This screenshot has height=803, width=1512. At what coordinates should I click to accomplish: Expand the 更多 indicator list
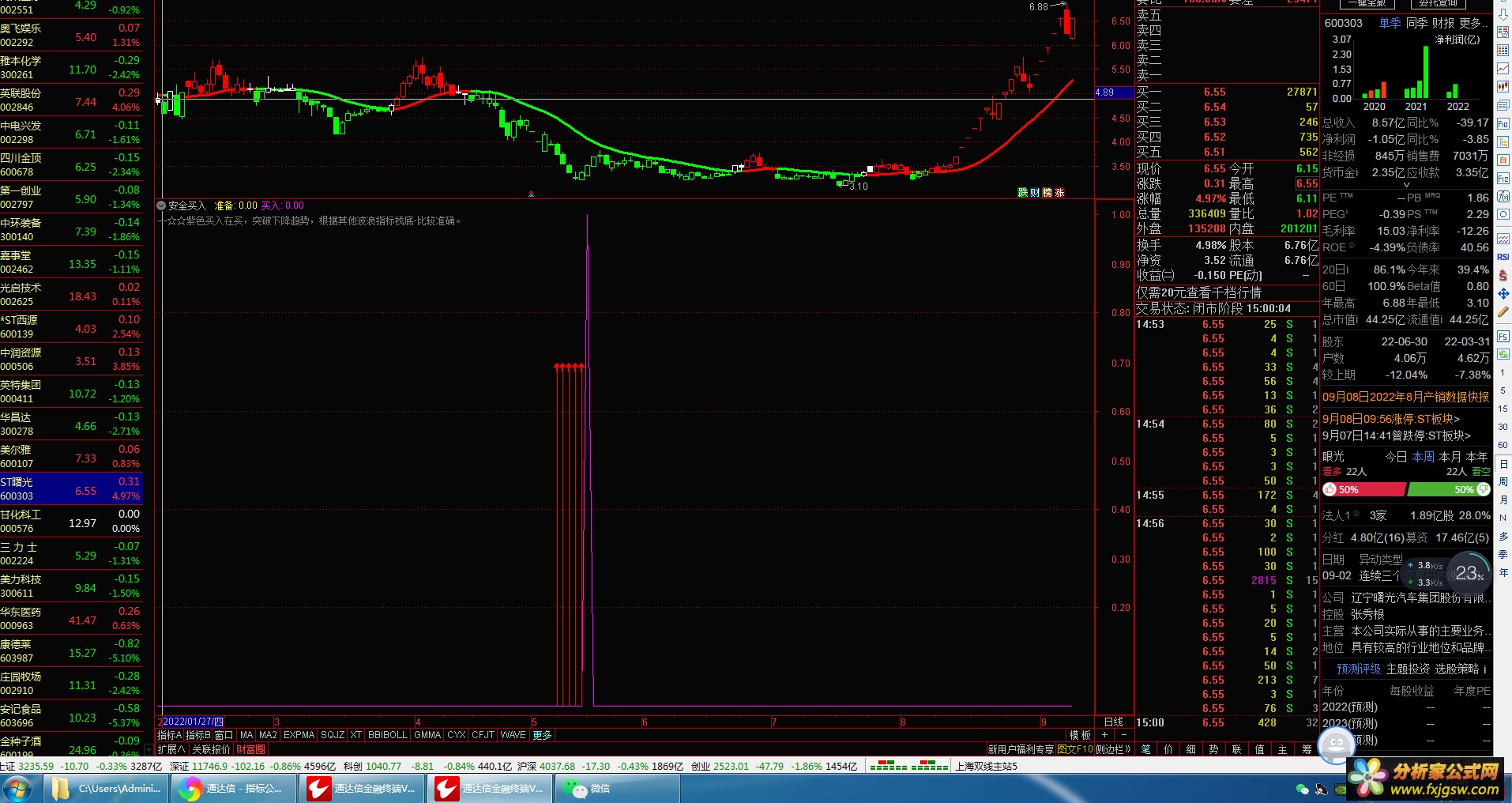(x=543, y=735)
